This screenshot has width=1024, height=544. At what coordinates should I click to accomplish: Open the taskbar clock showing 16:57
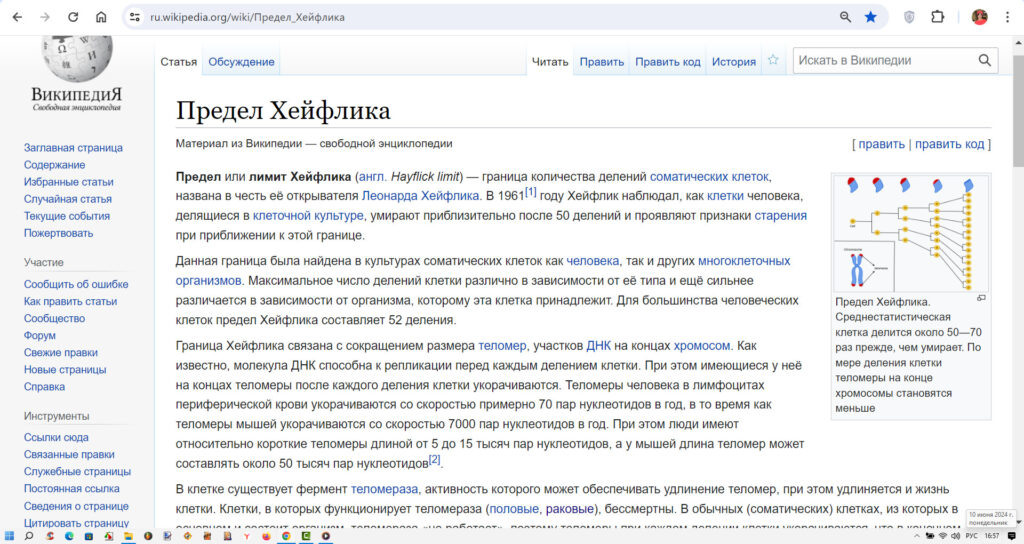[x=992, y=536]
